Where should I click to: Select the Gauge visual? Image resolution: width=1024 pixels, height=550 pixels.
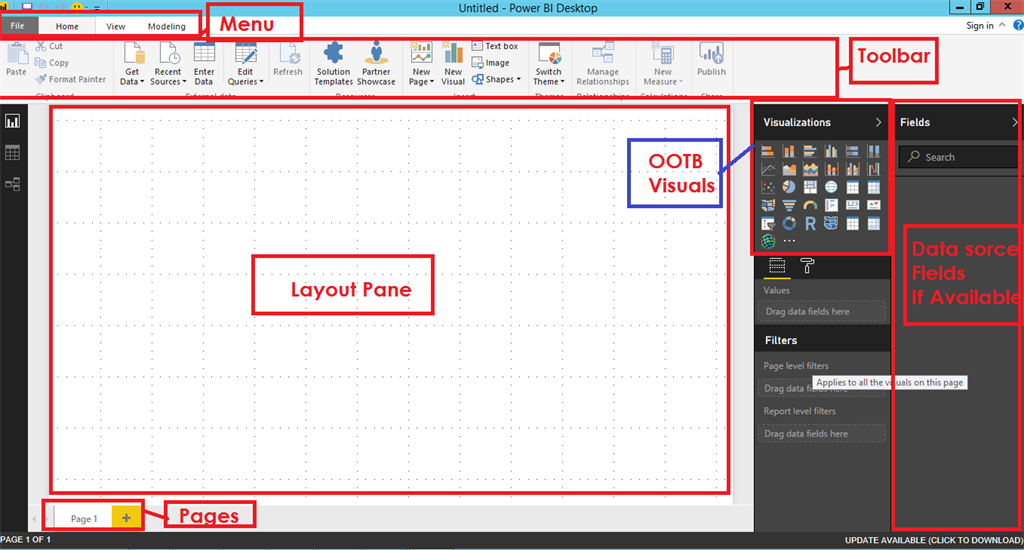click(x=810, y=206)
